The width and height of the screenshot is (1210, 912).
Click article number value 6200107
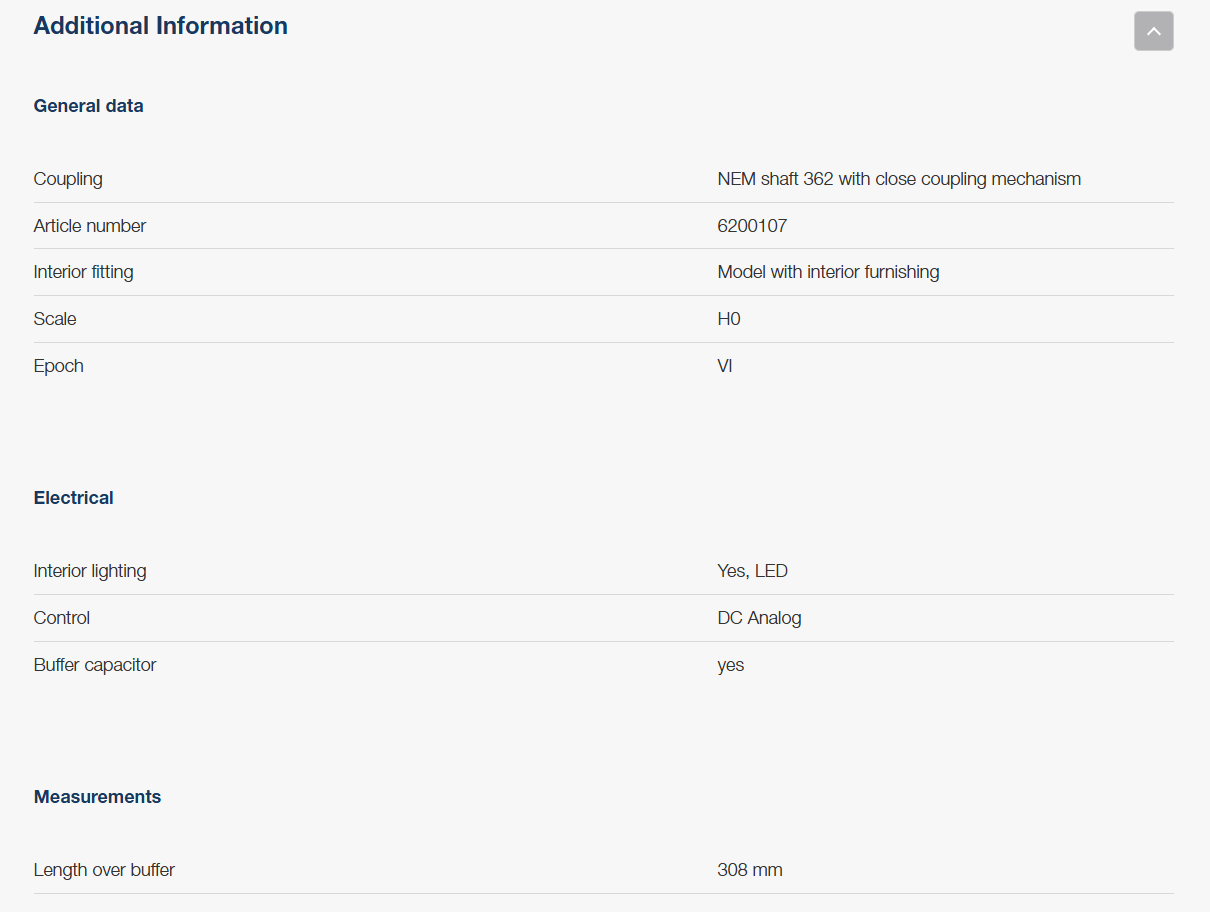[x=751, y=226]
